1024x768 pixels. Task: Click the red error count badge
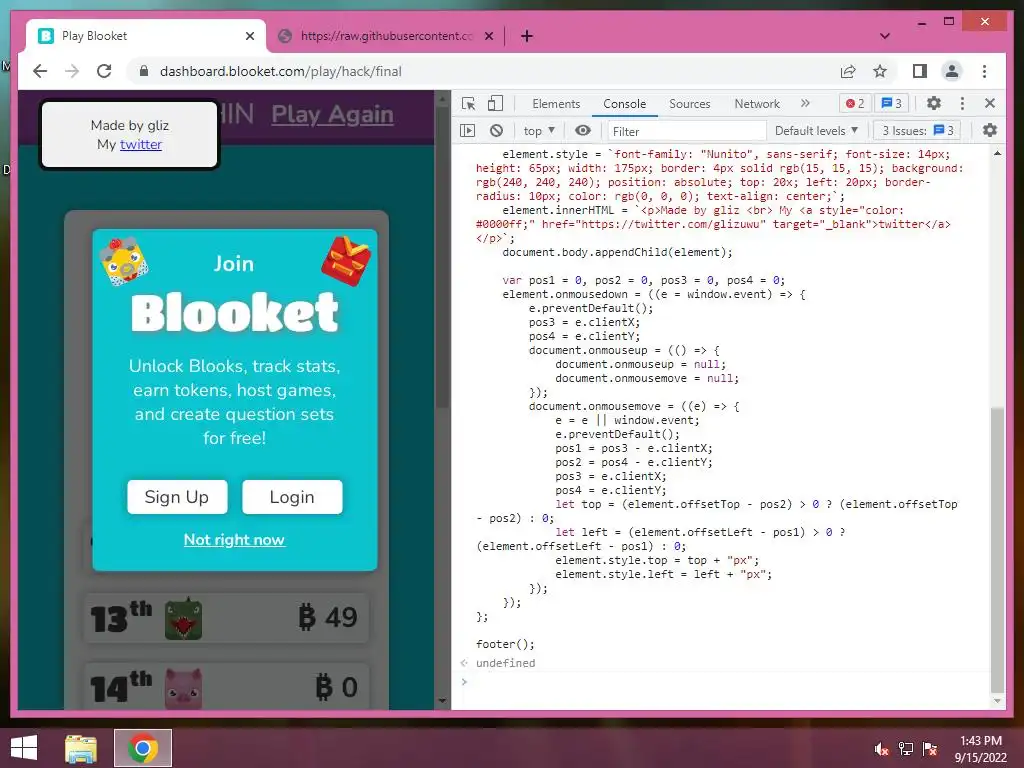click(855, 103)
